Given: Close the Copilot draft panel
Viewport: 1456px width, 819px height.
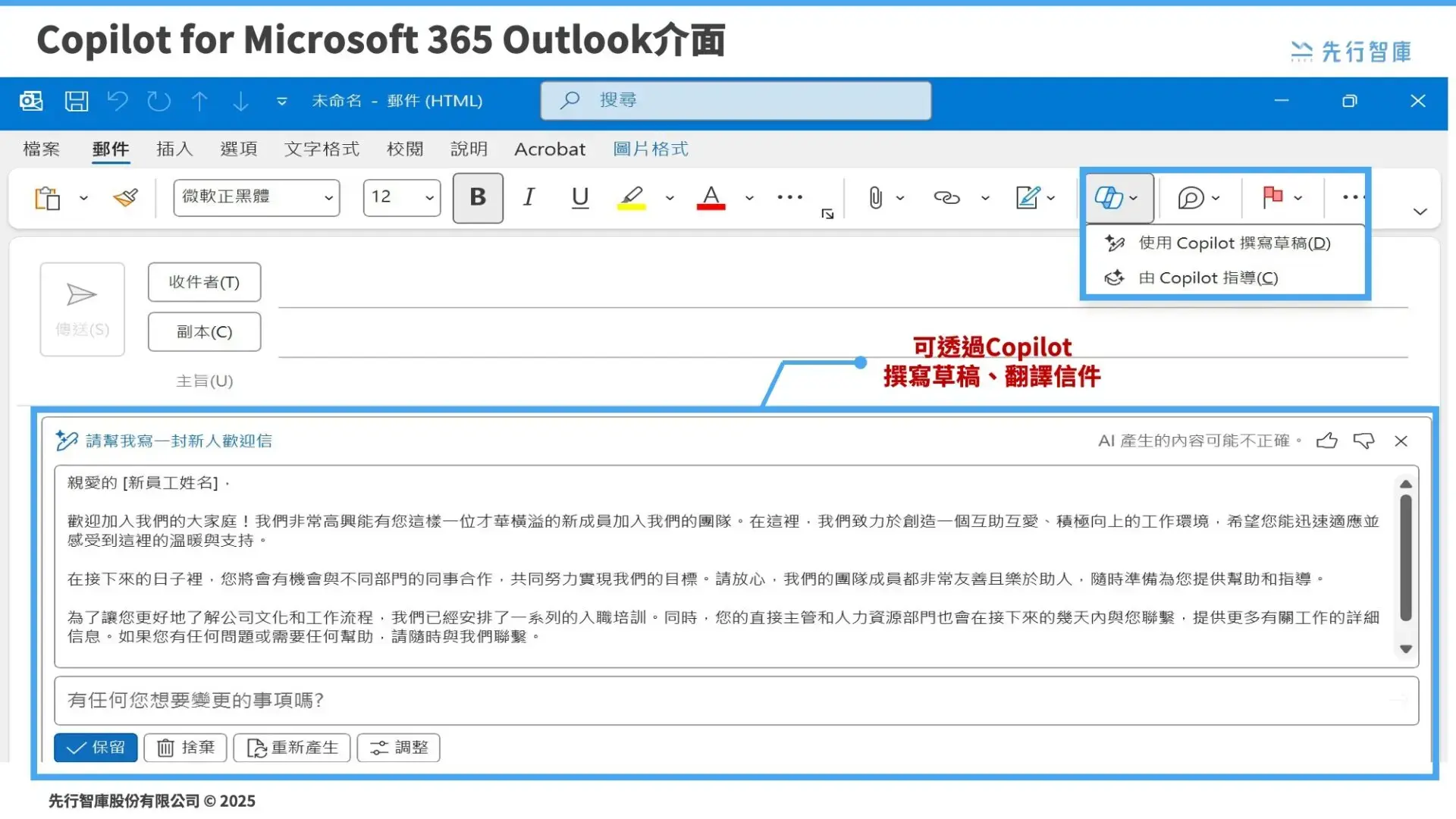Looking at the screenshot, I should pyautogui.click(x=1401, y=441).
